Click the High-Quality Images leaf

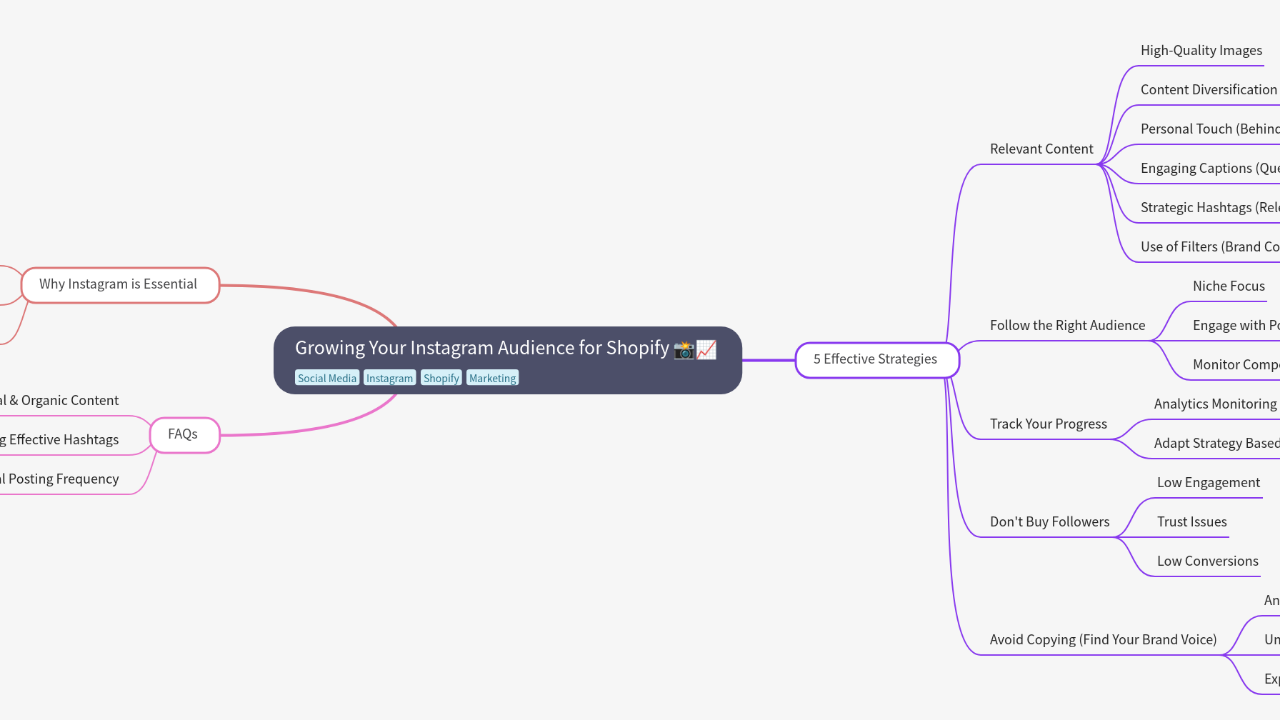1201,50
